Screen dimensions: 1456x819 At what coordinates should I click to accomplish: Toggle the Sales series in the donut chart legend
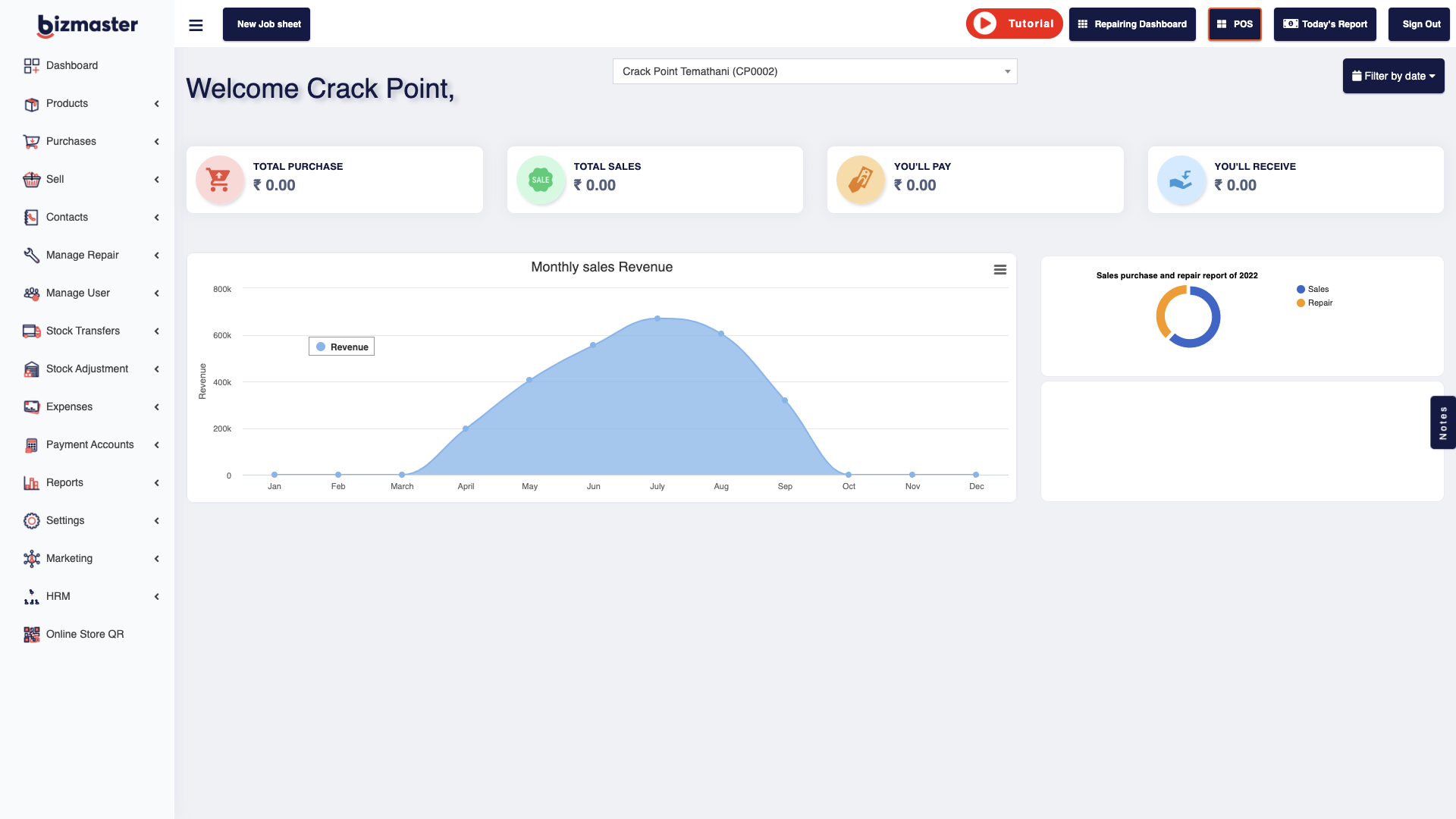point(1315,289)
